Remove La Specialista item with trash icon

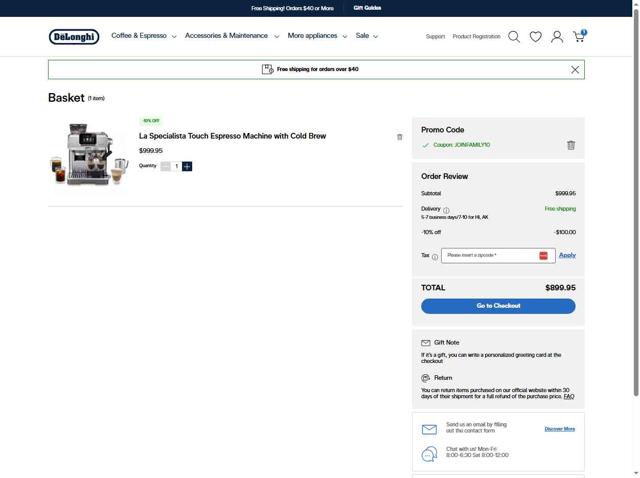(400, 137)
